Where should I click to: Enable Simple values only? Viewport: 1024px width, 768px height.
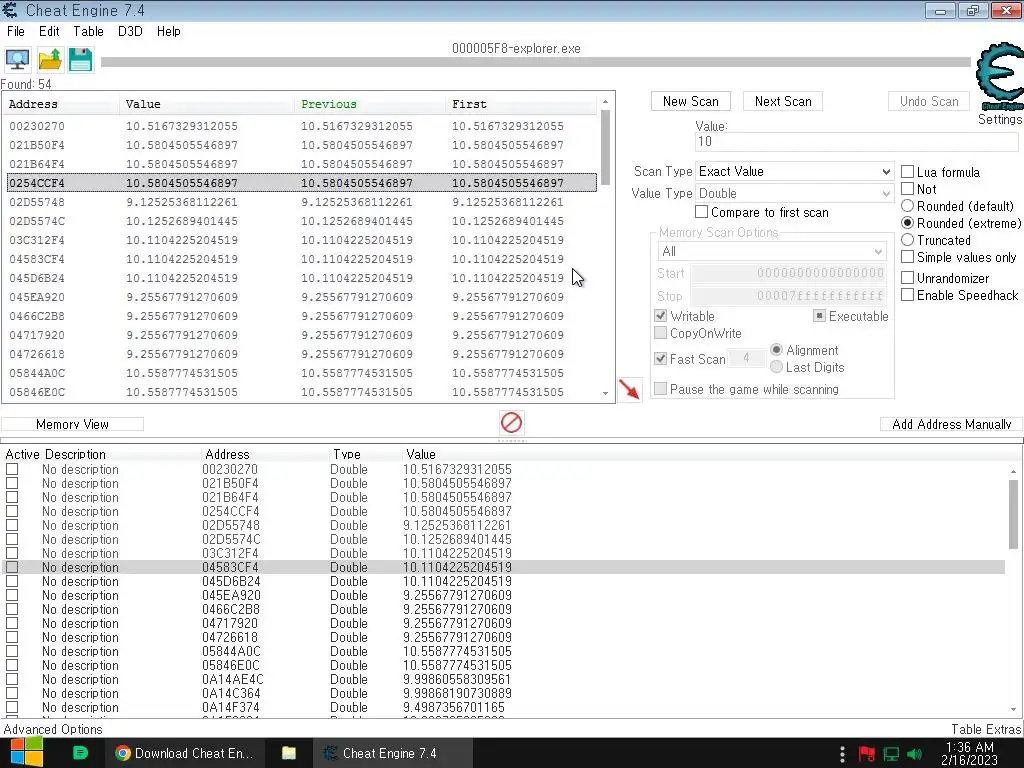click(x=907, y=257)
